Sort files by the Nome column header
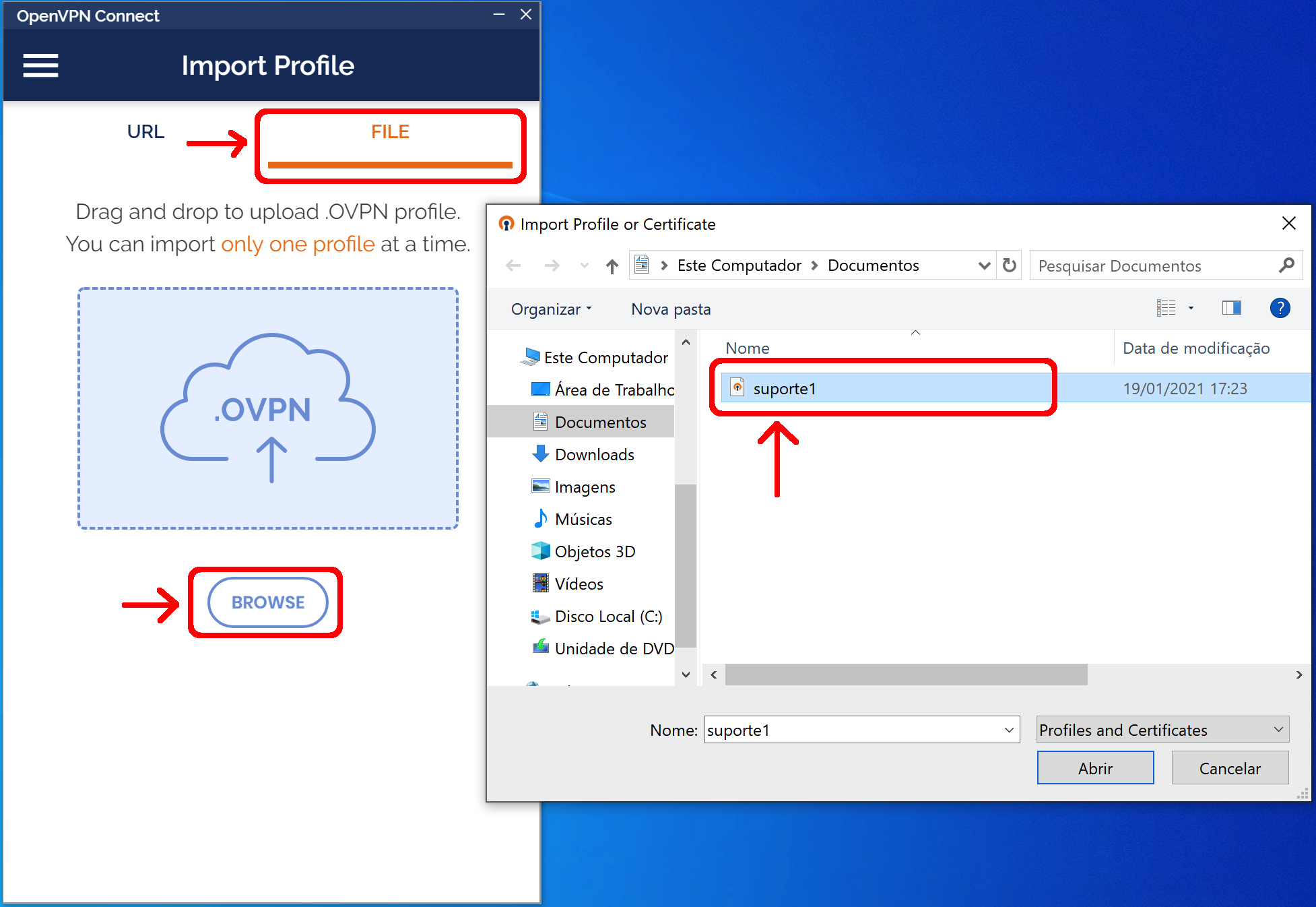This screenshot has width=1316, height=907. coord(747,348)
